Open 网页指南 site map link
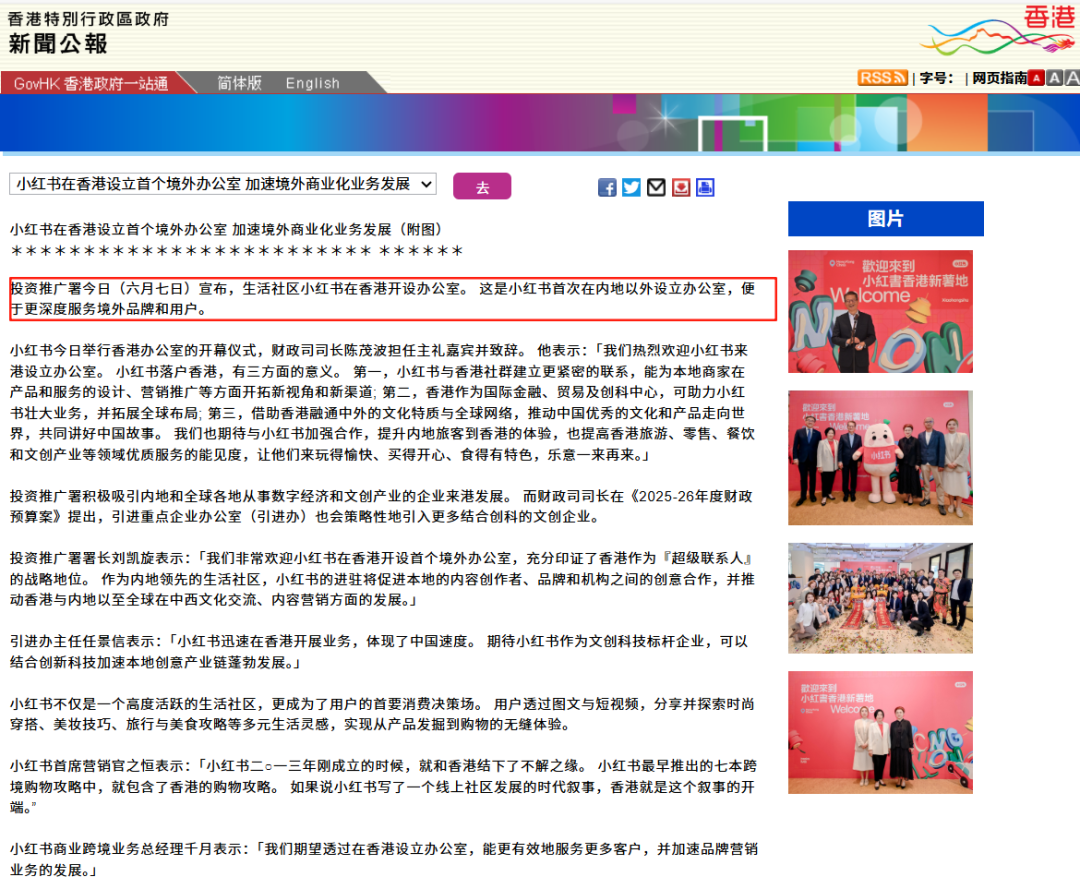The width and height of the screenshot is (1080, 889). pos(999,79)
